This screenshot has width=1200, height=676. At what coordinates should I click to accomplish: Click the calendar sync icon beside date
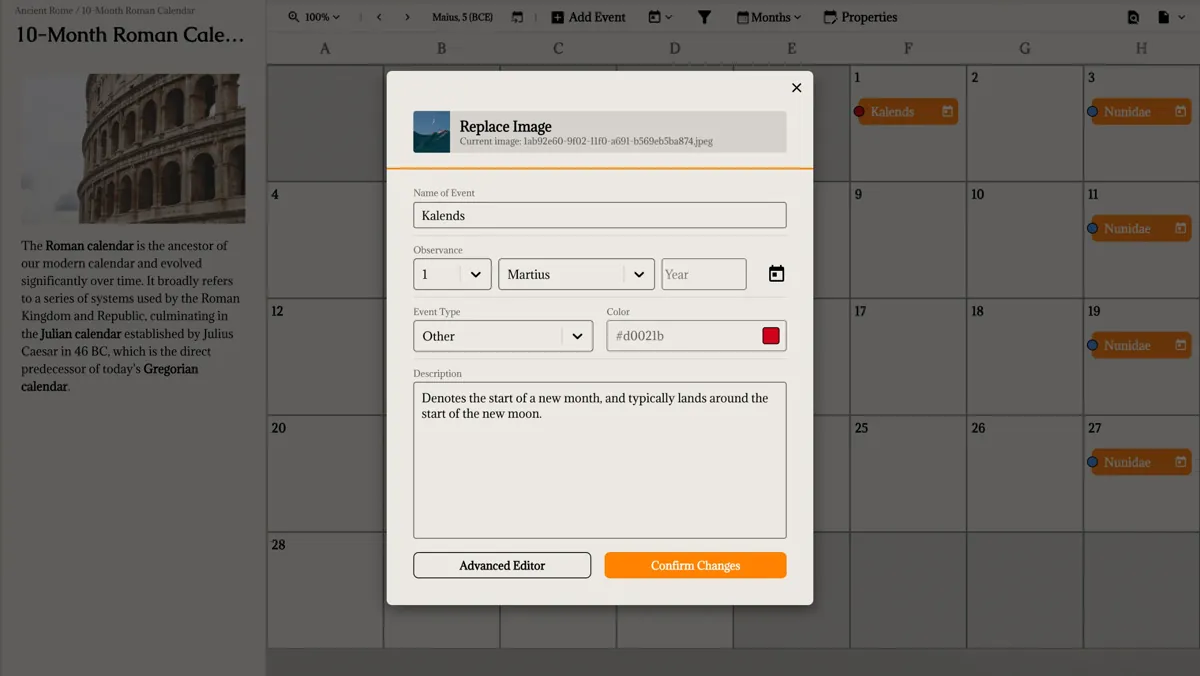[x=517, y=17]
